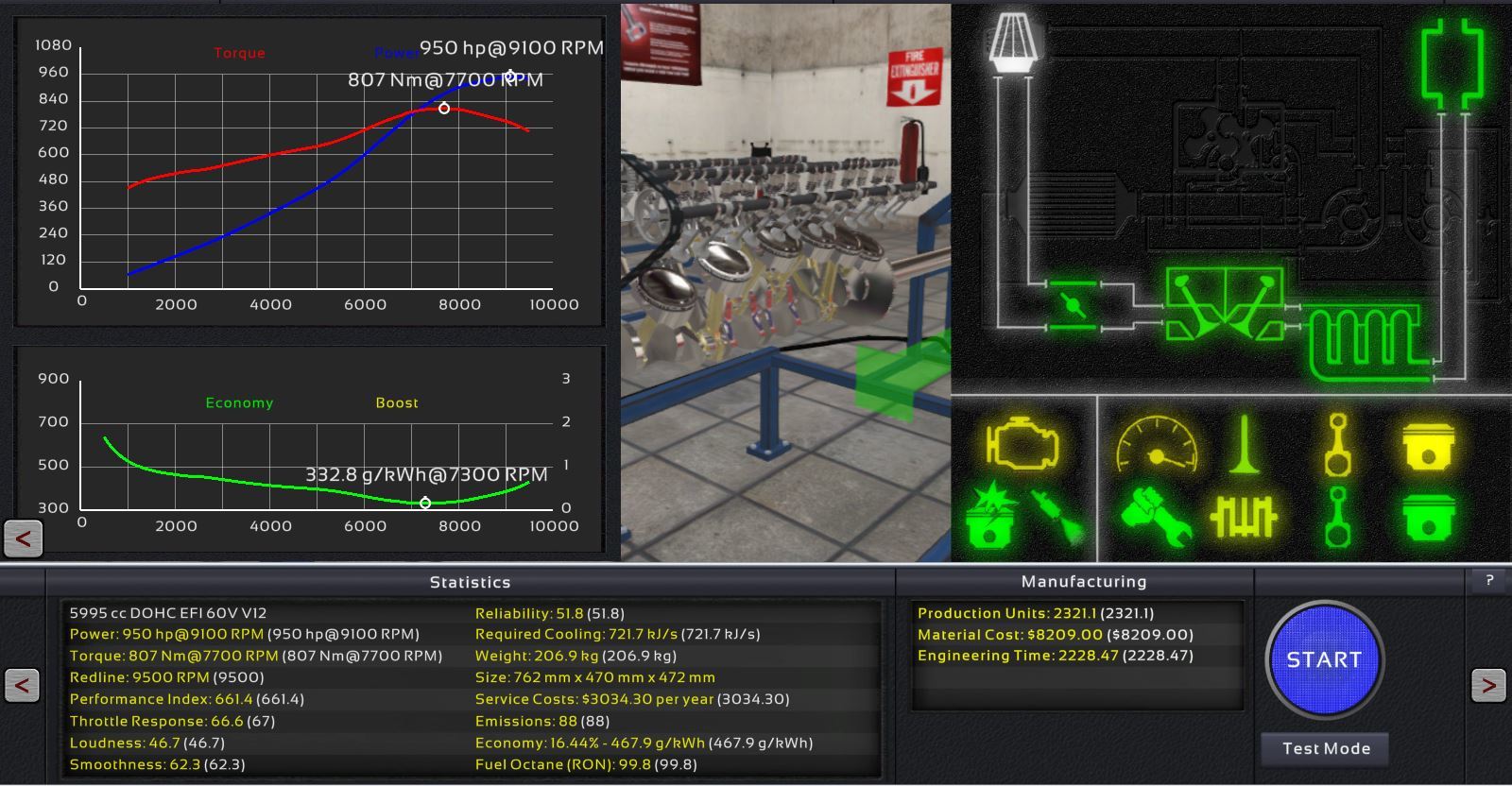Toggle Test Mode
The height and width of the screenshot is (786, 1512).
coord(1325,748)
